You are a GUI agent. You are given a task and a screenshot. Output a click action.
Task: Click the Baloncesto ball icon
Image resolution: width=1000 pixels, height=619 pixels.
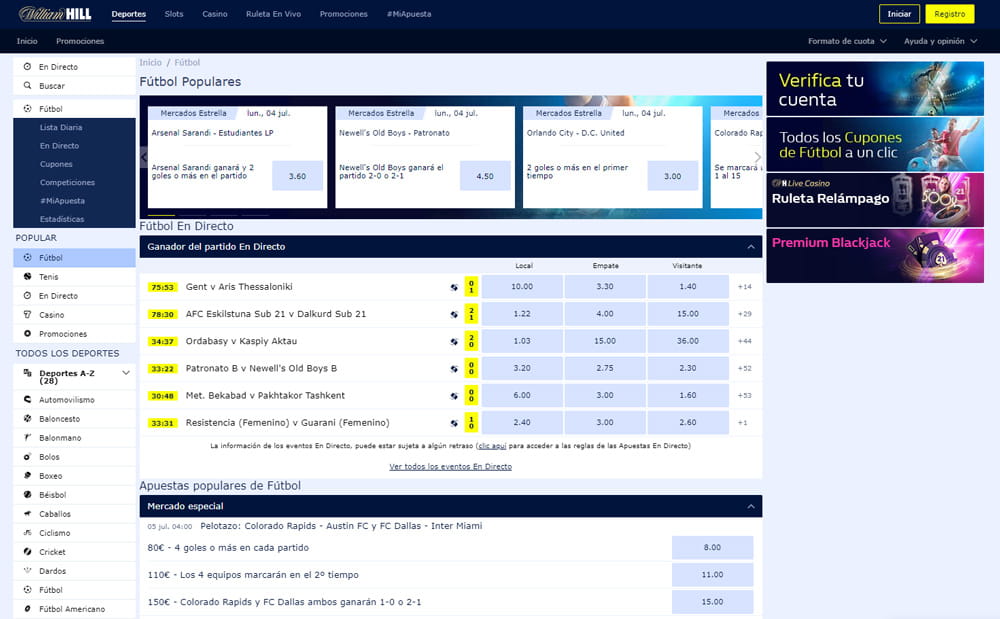[x=27, y=418]
